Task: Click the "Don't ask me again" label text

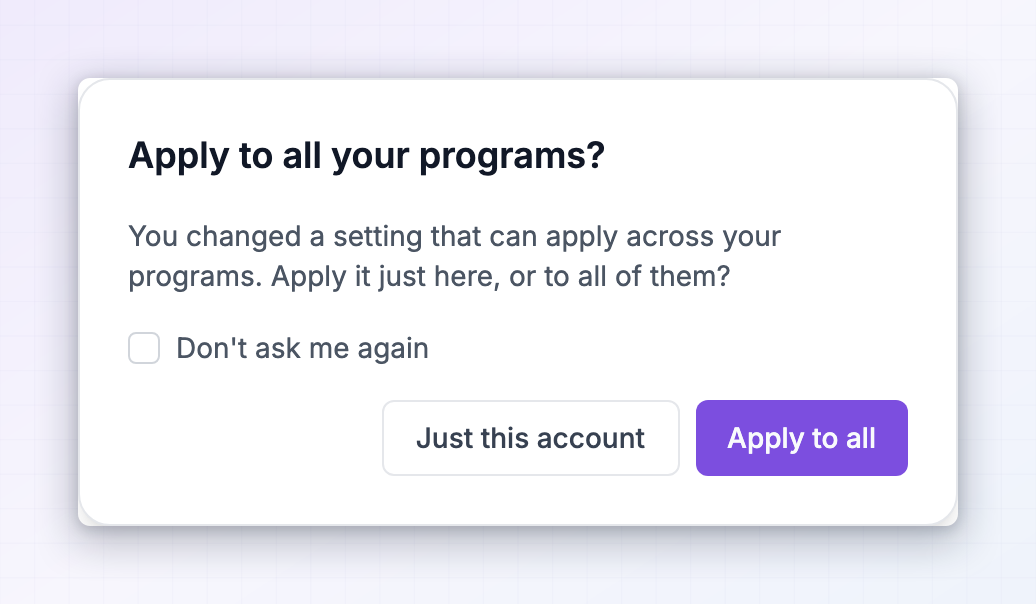Action: coord(302,348)
